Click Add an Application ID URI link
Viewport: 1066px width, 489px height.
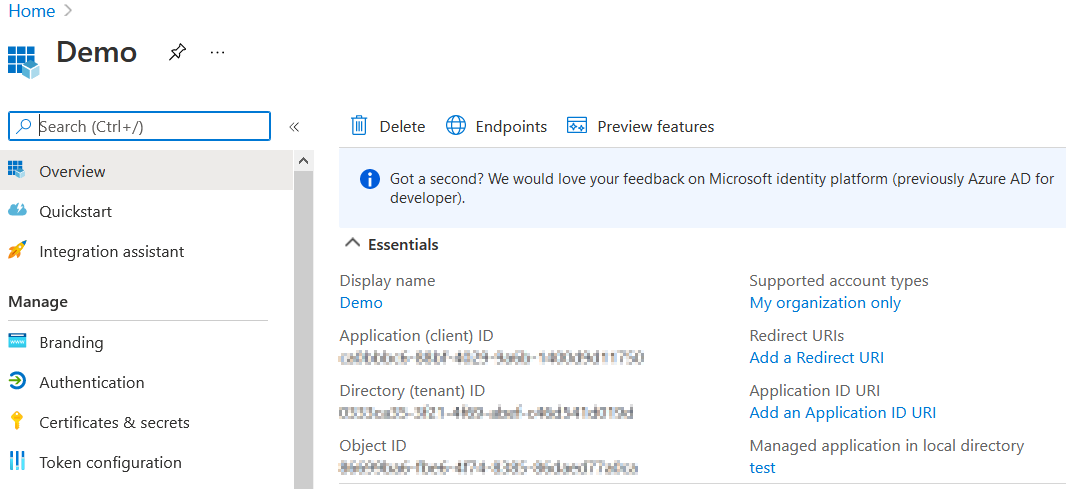tap(842, 412)
